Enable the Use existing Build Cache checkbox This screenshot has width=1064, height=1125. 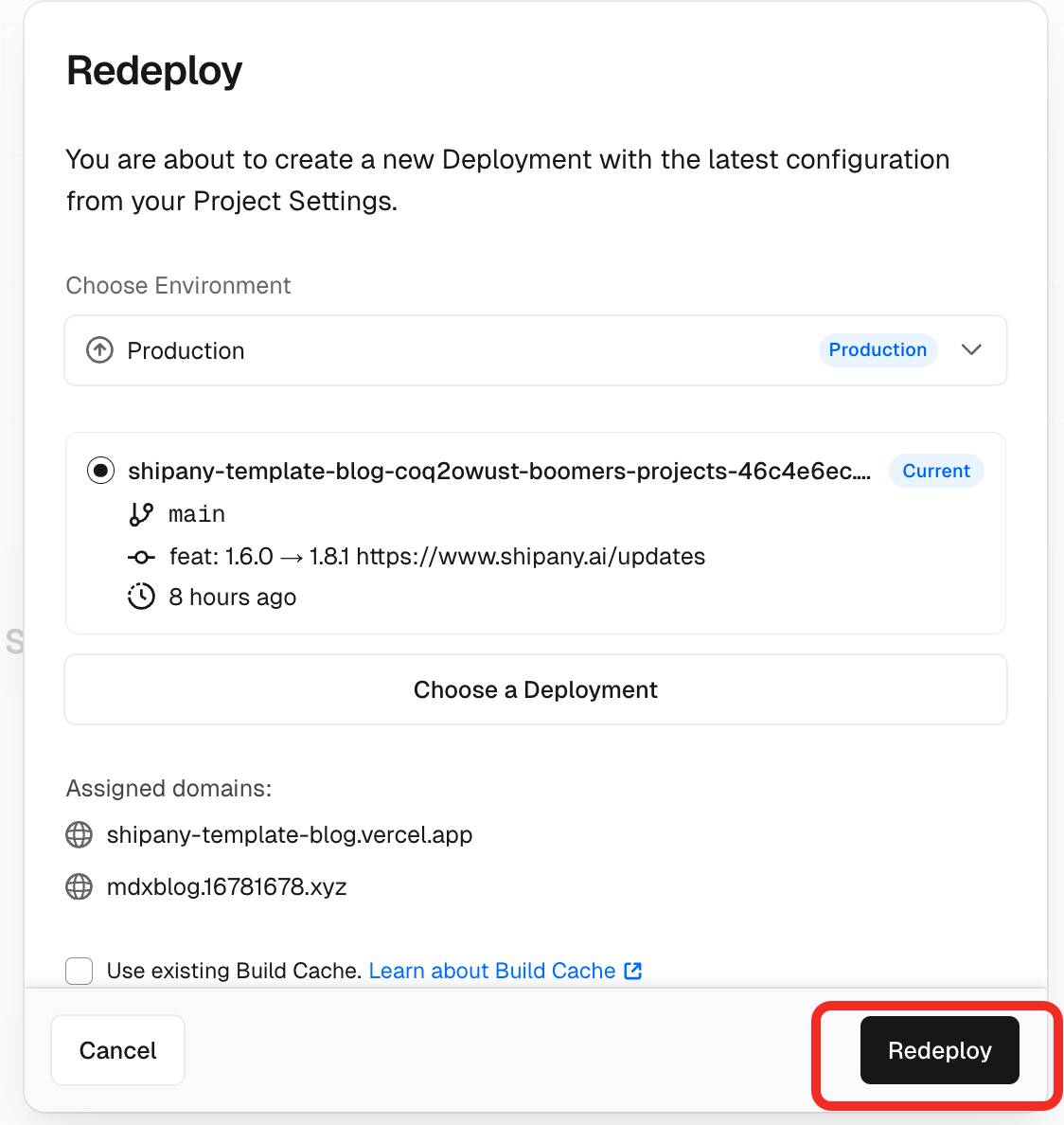(x=80, y=971)
